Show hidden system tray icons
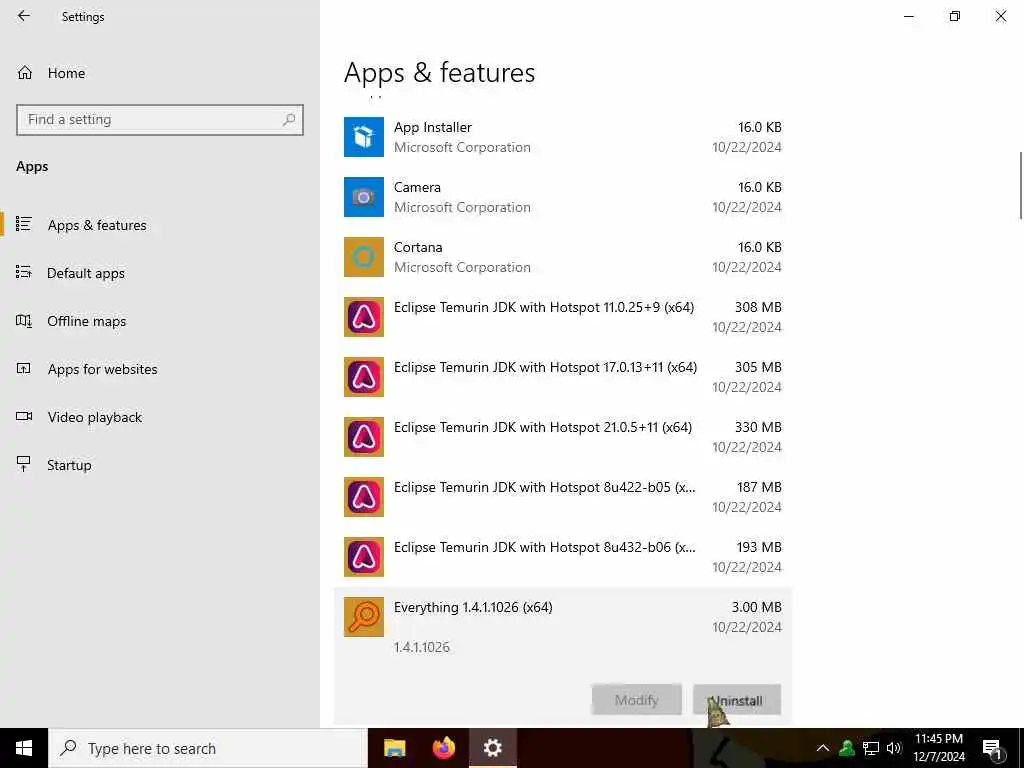 coord(823,748)
